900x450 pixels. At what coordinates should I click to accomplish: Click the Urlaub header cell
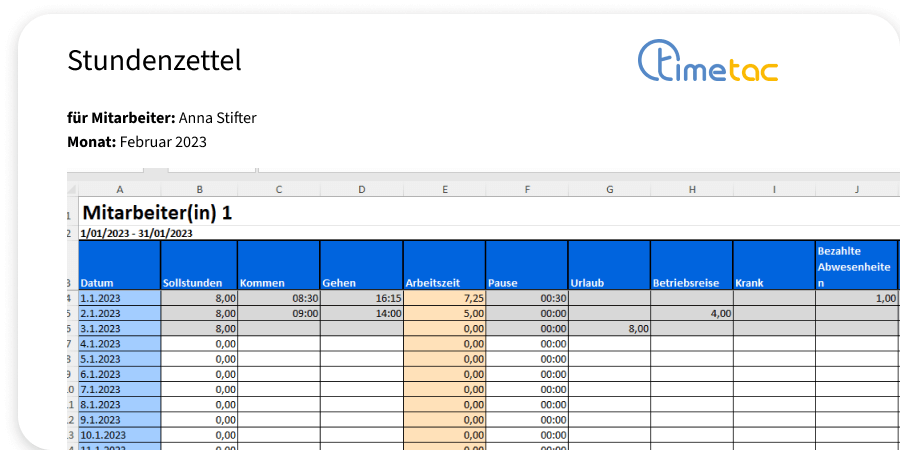609,266
